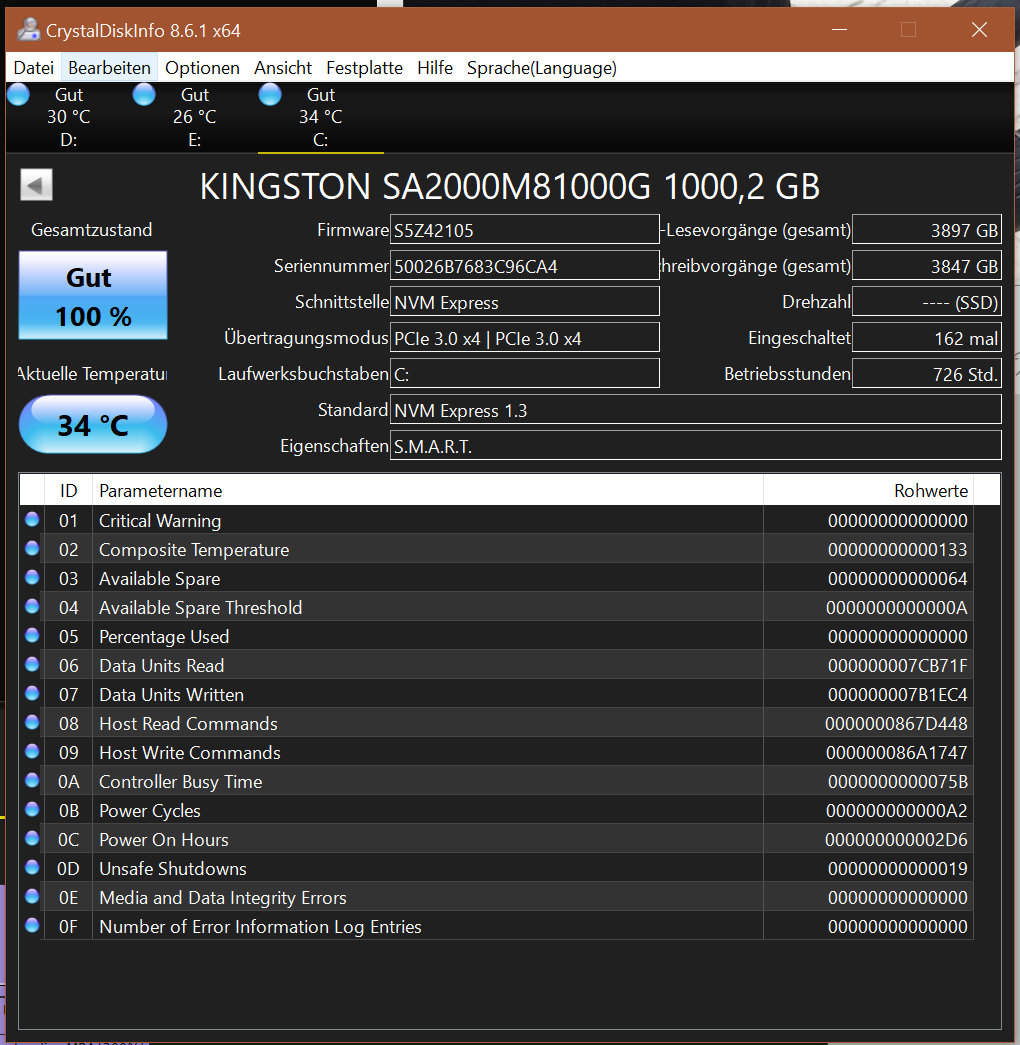
Task: Select the Composite Temperature parameter name
Action: (x=194, y=550)
